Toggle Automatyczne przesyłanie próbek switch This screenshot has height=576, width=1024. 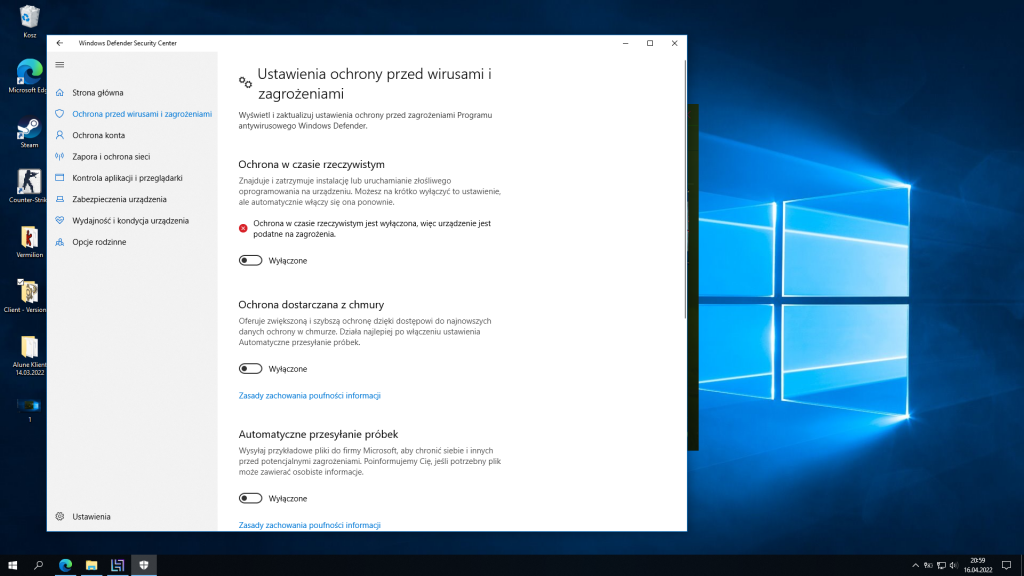pos(250,498)
